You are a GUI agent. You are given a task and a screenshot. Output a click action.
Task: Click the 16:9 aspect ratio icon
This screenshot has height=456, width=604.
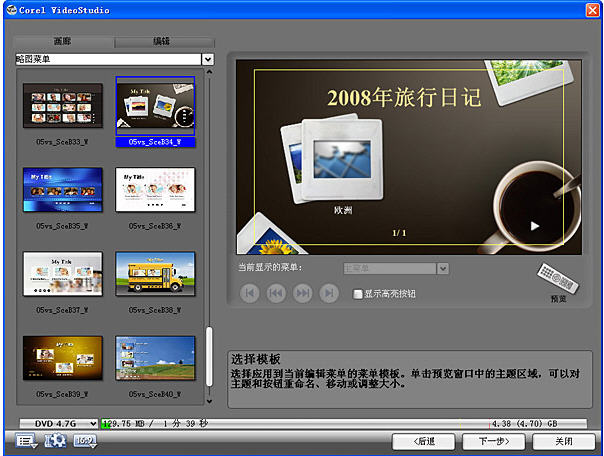coord(85,441)
